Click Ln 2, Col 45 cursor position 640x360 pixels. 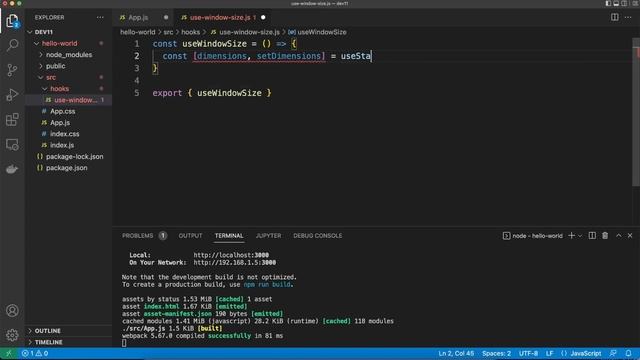tap(456, 353)
